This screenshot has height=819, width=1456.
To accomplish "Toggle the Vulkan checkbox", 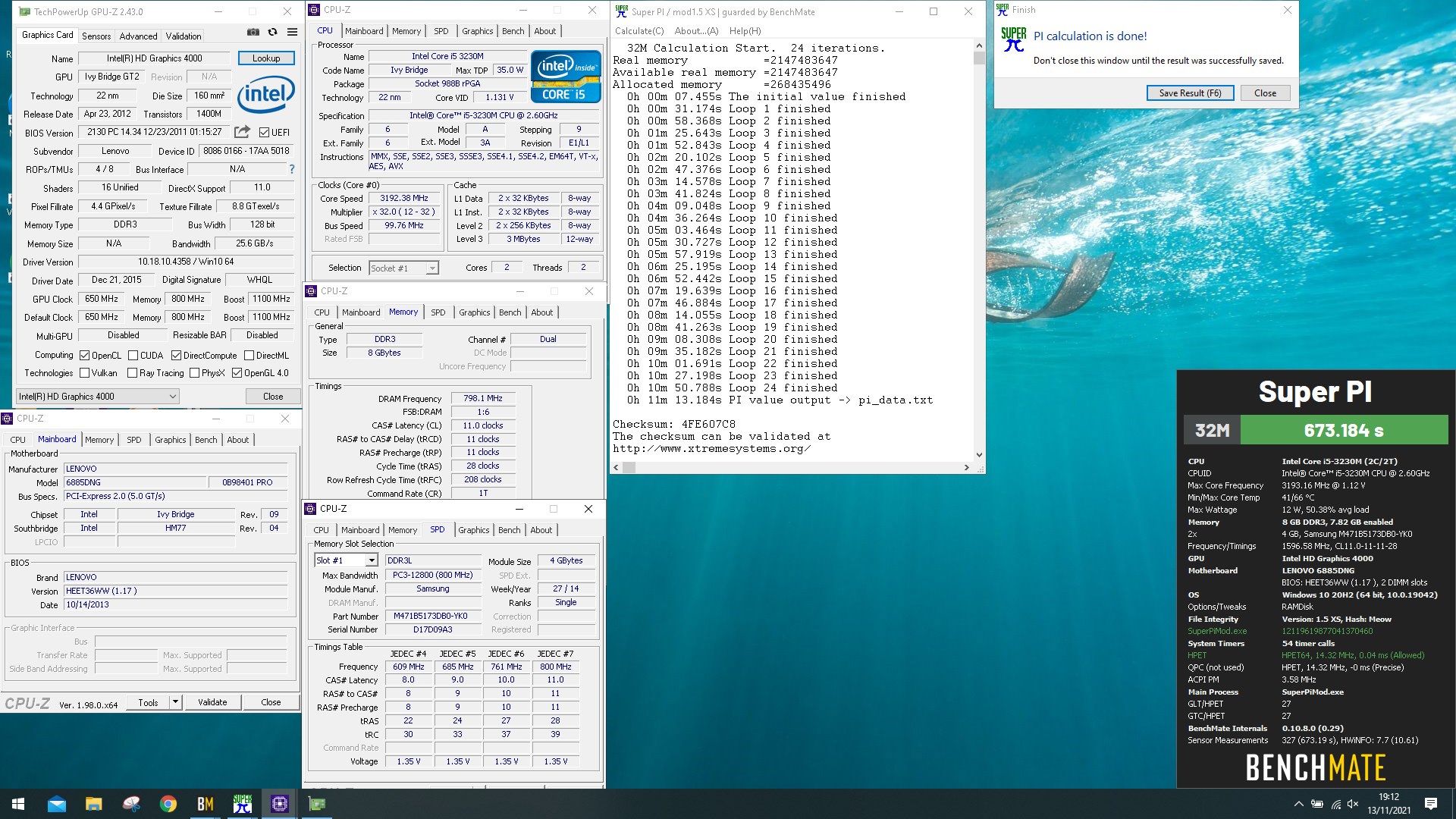I will [x=85, y=373].
